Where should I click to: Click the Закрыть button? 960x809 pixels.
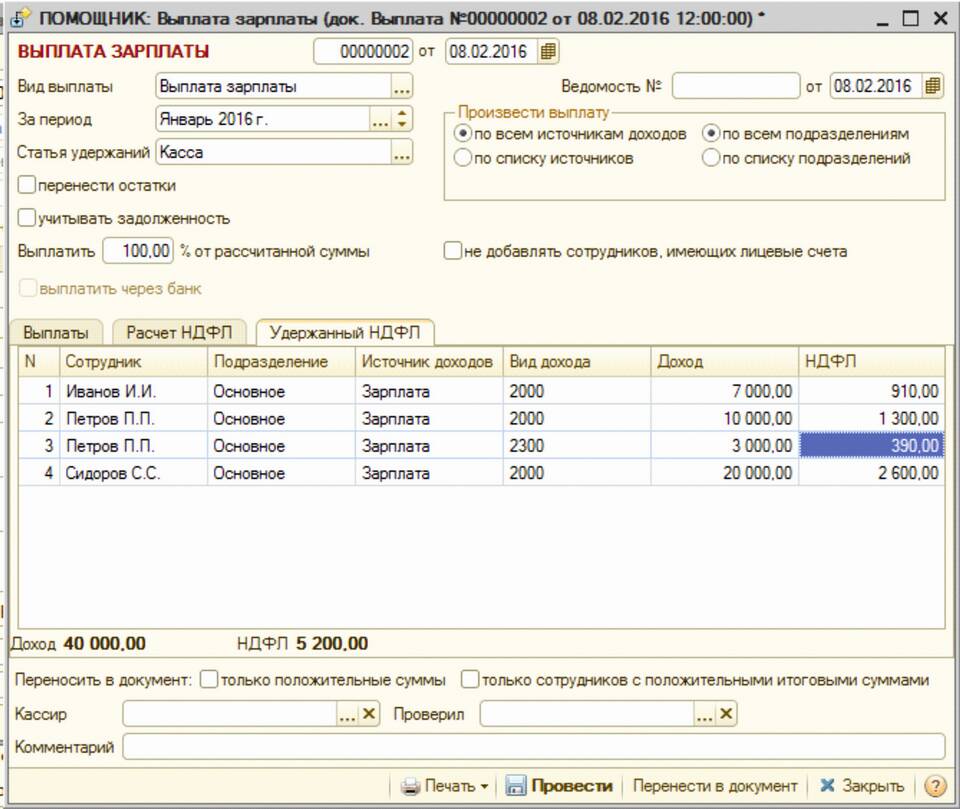(x=862, y=786)
